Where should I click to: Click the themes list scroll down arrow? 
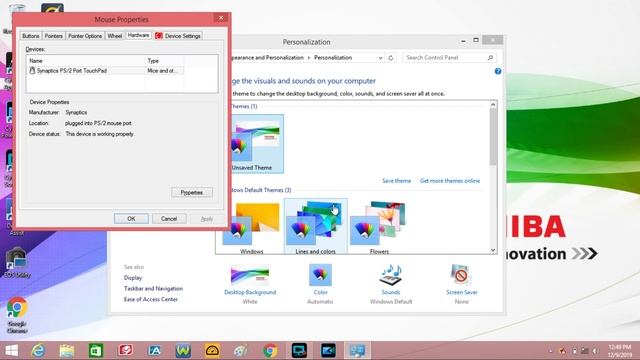click(493, 250)
